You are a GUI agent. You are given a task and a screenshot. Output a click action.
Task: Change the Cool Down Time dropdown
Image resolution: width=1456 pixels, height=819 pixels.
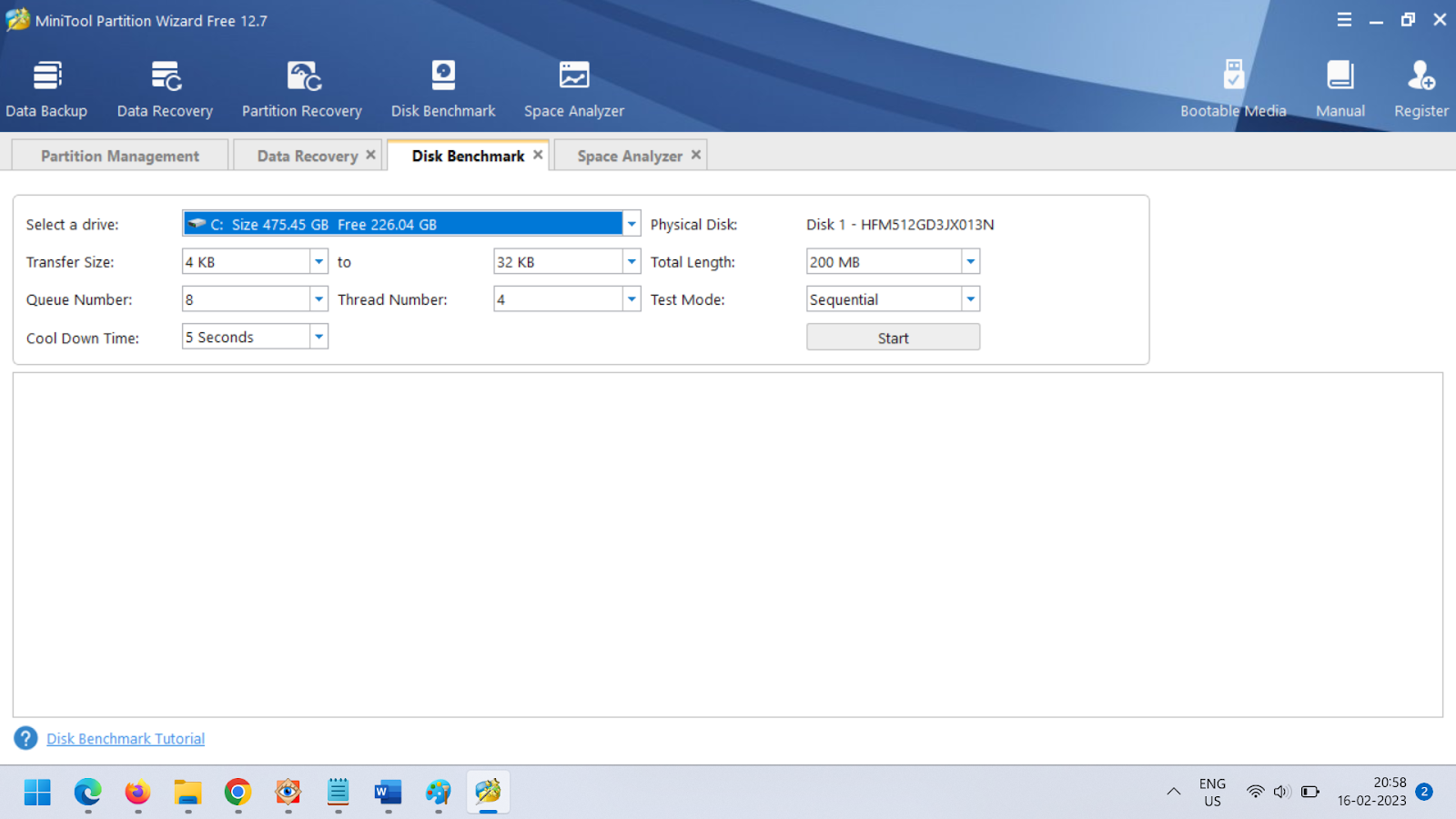tap(318, 337)
